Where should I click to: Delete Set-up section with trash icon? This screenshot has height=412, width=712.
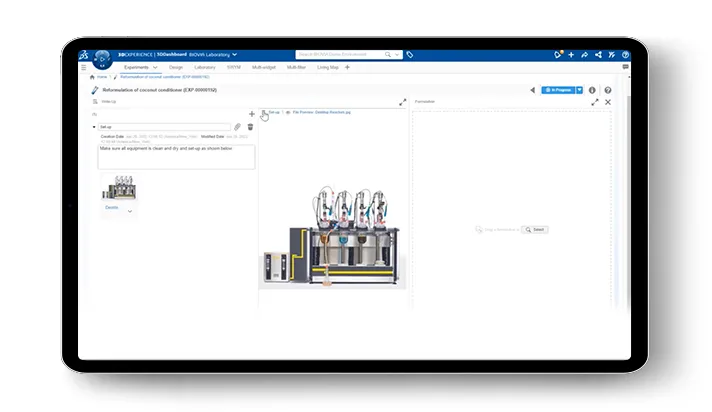point(250,127)
